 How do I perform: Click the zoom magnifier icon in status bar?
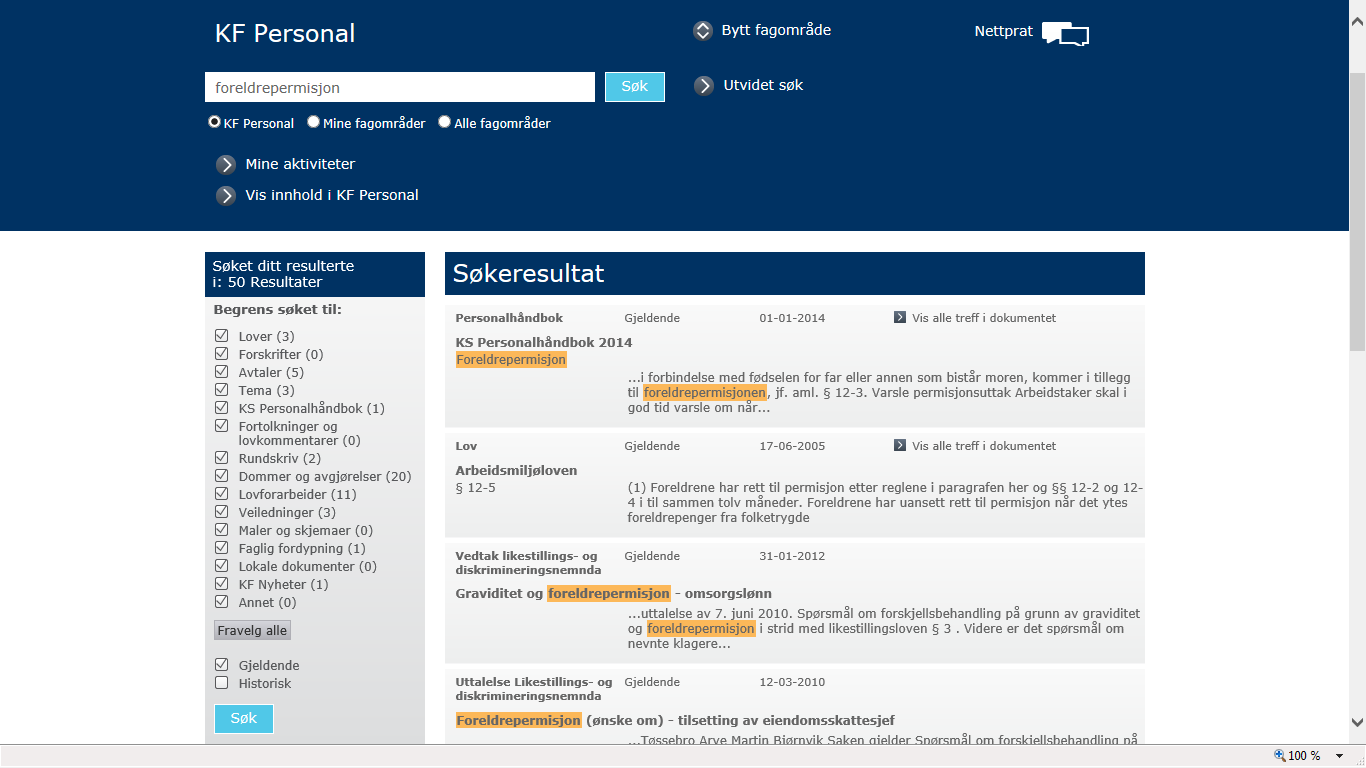1280,756
